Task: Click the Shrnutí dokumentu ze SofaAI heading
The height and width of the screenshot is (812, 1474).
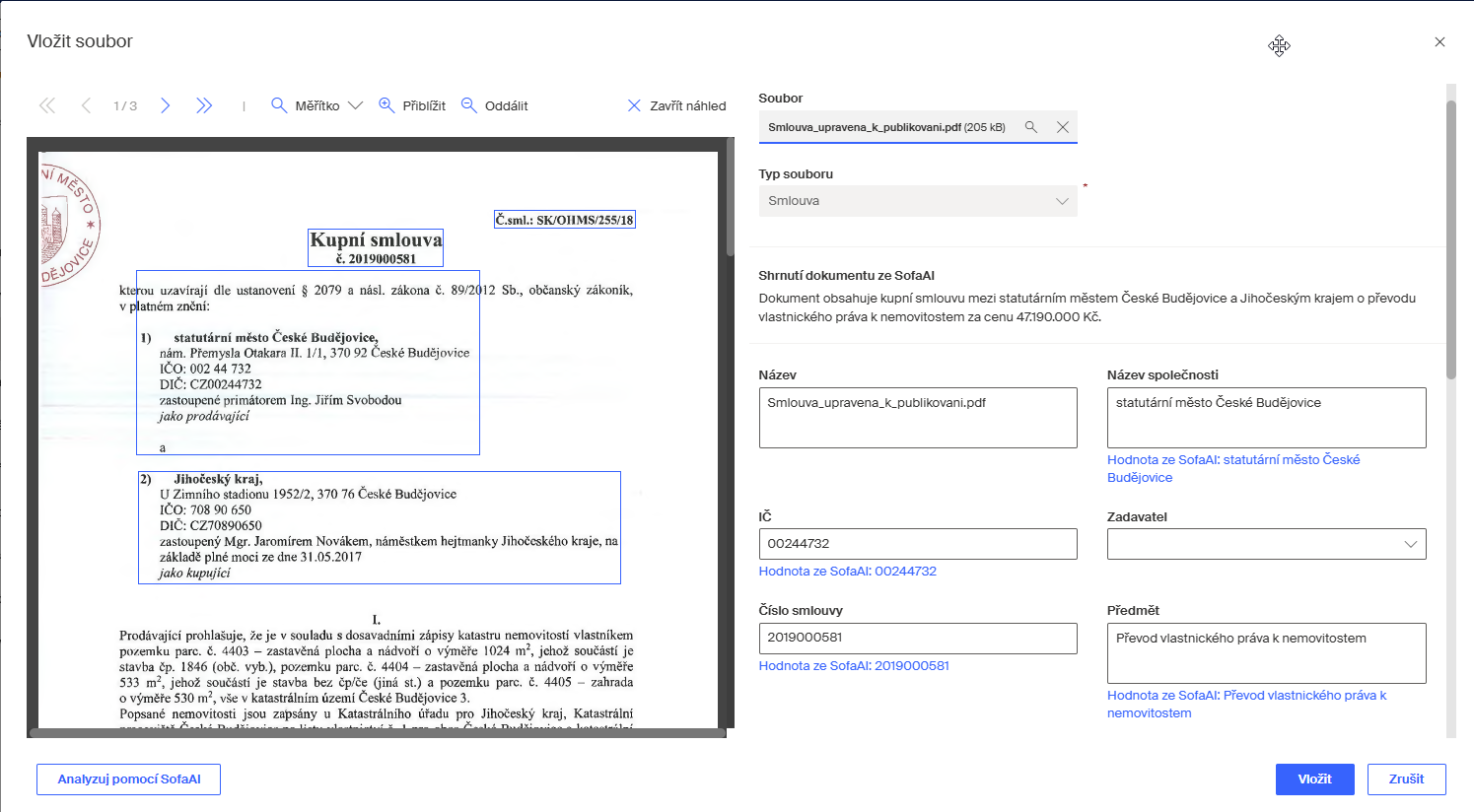Action: [x=846, y=276]
